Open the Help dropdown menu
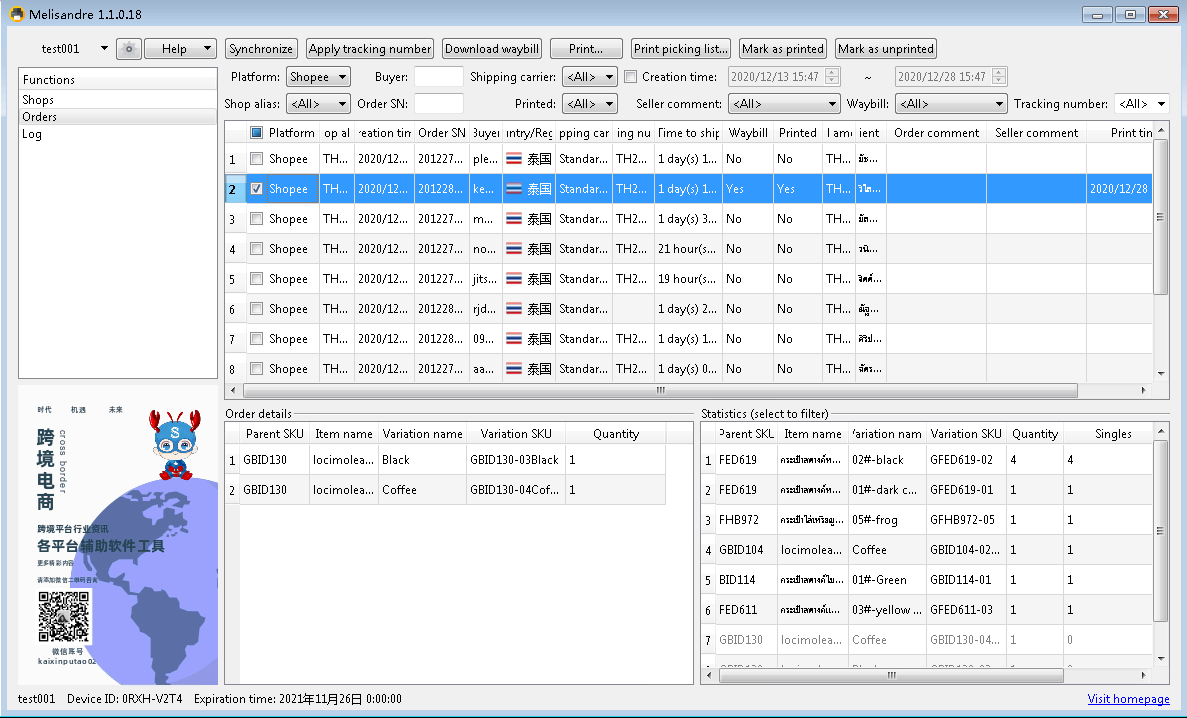This screenshot has height=718, width=1187. click(x=180, y=48)
